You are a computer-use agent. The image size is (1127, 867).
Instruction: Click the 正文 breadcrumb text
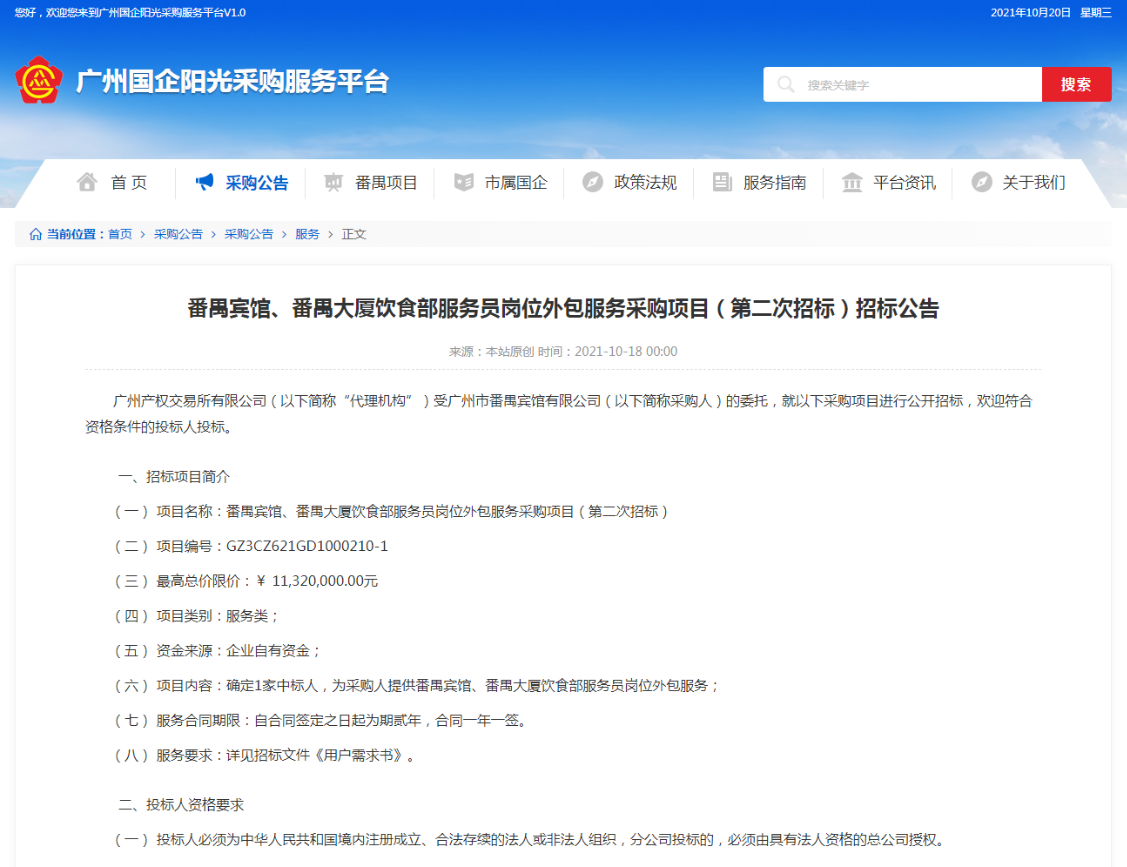[x=354, y=234]
